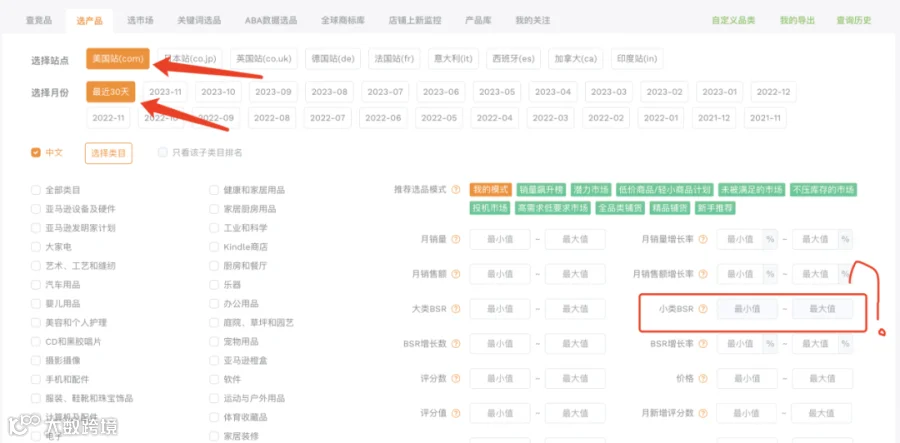Check the 全部类目 category

click(36, 190)
